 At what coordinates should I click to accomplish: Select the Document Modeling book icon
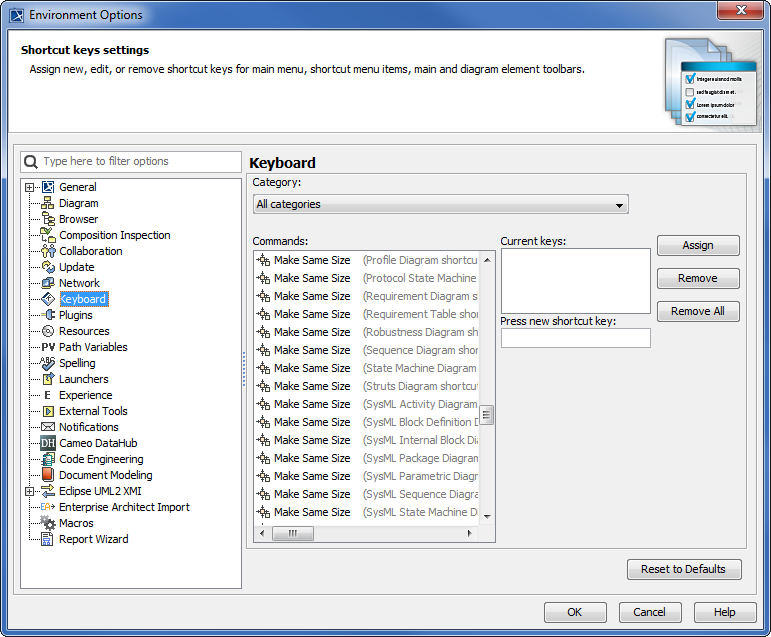point(48,475)
